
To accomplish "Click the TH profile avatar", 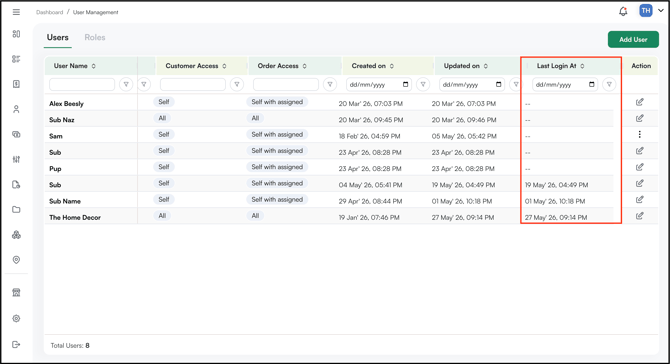I will (x=646, y=11).
